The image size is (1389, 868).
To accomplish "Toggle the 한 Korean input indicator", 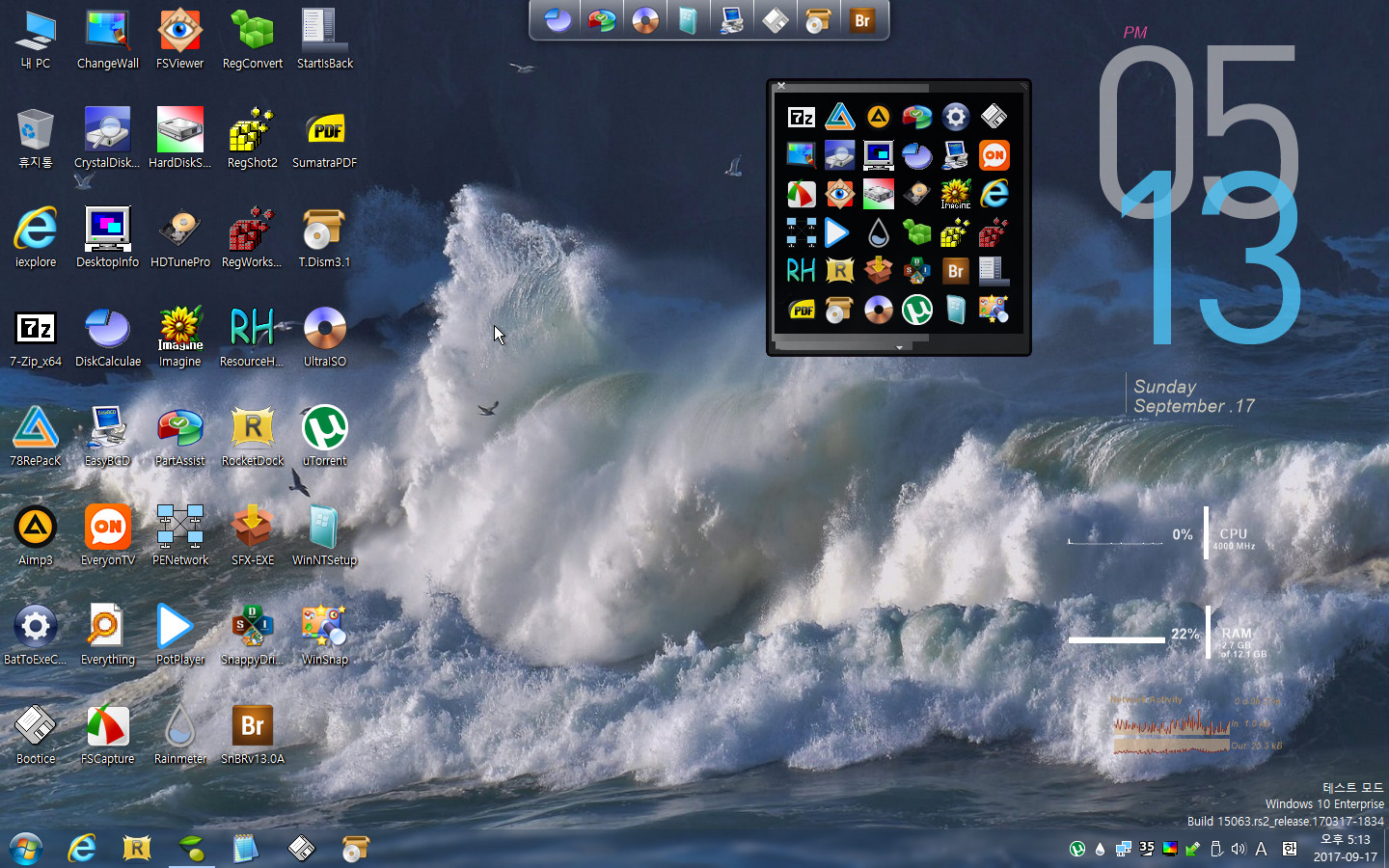I will click(1290, 849).
